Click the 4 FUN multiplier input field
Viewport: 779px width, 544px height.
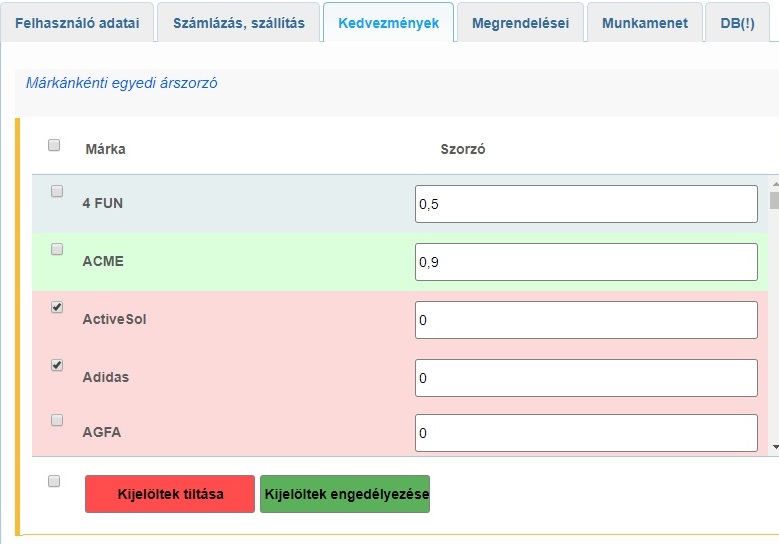tap(586, 204)
